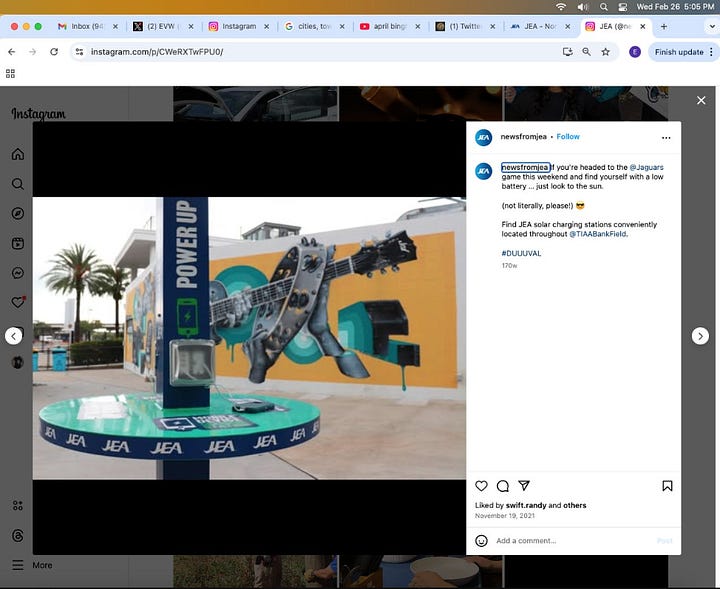Open emoji picker in comment box
This screenshot has height=589, width=720.
click(481, 541)
